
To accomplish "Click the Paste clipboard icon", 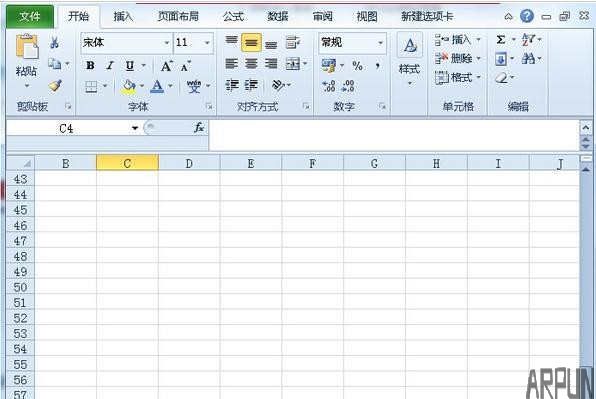I will [26, 47].
